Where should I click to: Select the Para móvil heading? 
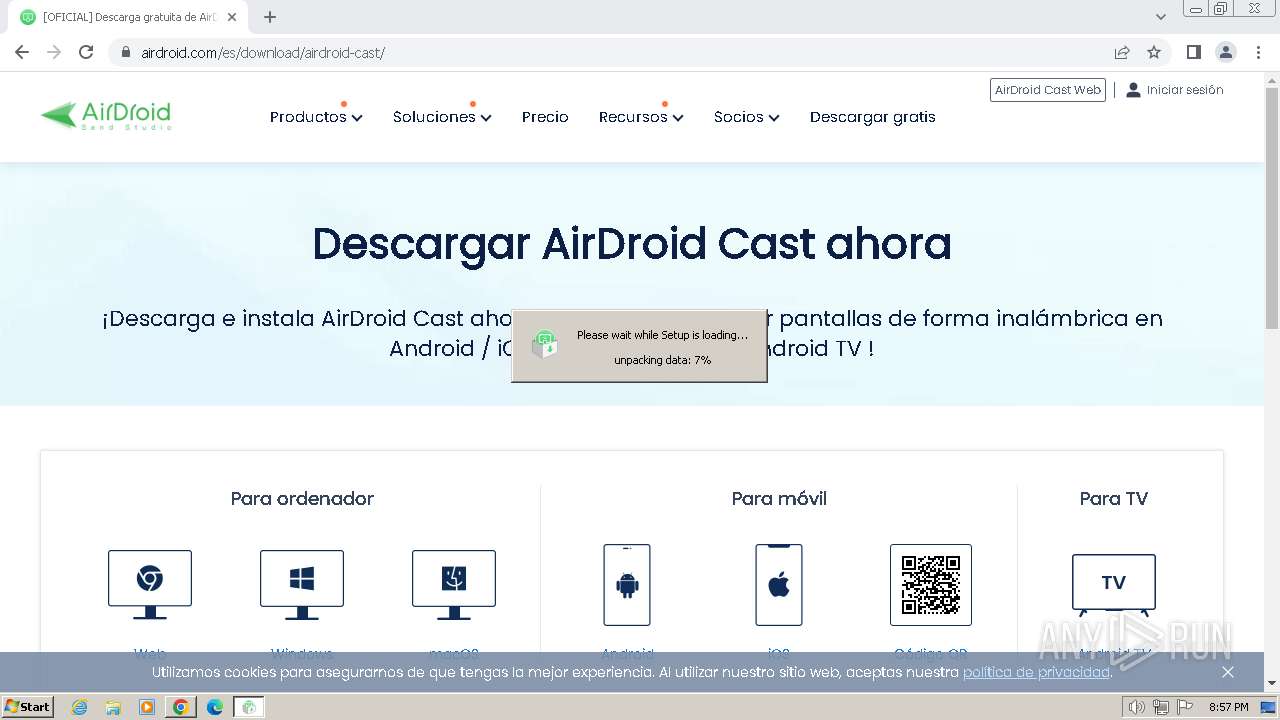click(779, 499)
